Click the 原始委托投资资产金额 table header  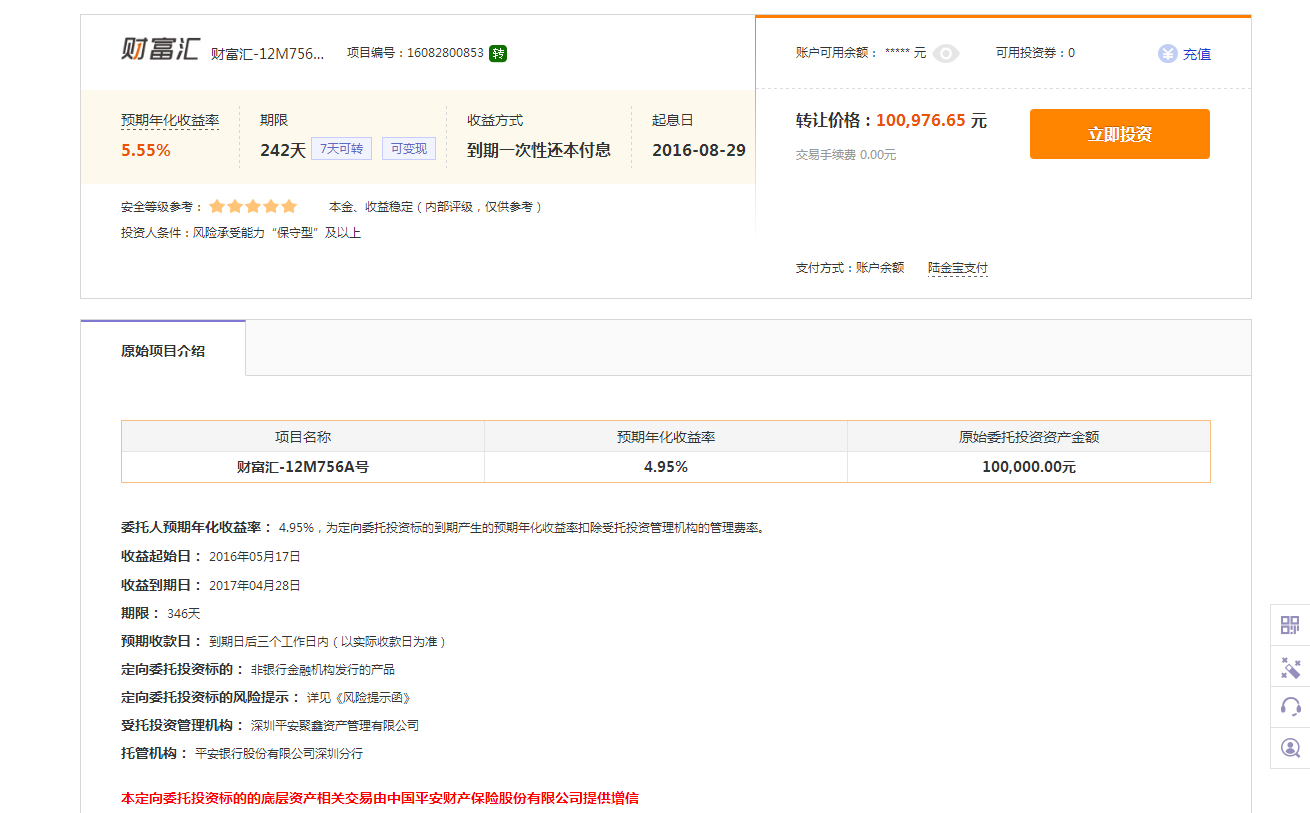coord(1029,437)
